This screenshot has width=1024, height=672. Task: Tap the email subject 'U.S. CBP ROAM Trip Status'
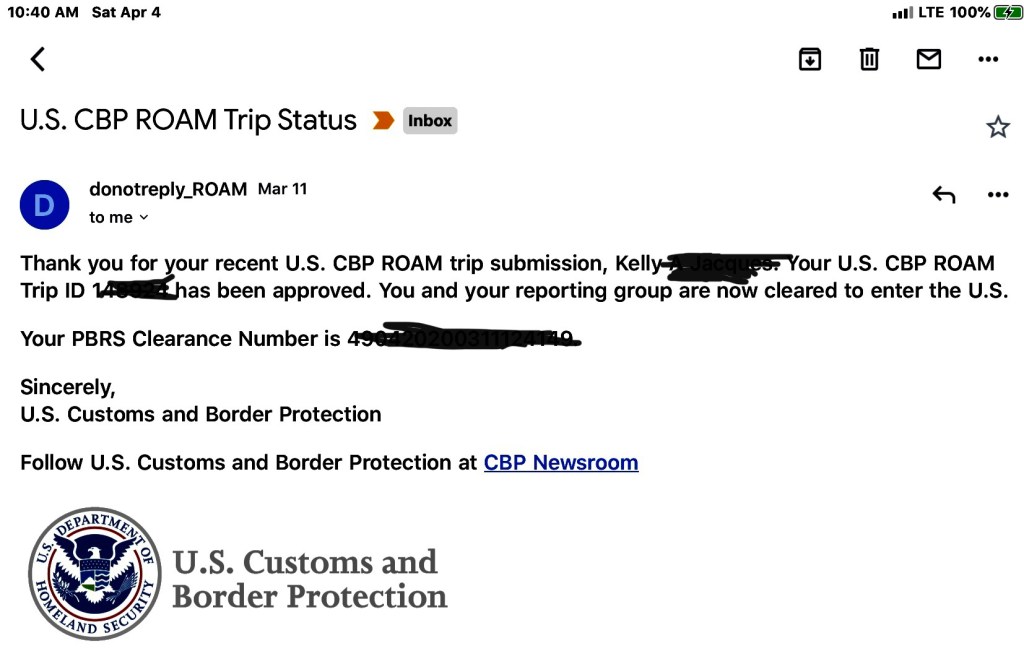(188, 120)
